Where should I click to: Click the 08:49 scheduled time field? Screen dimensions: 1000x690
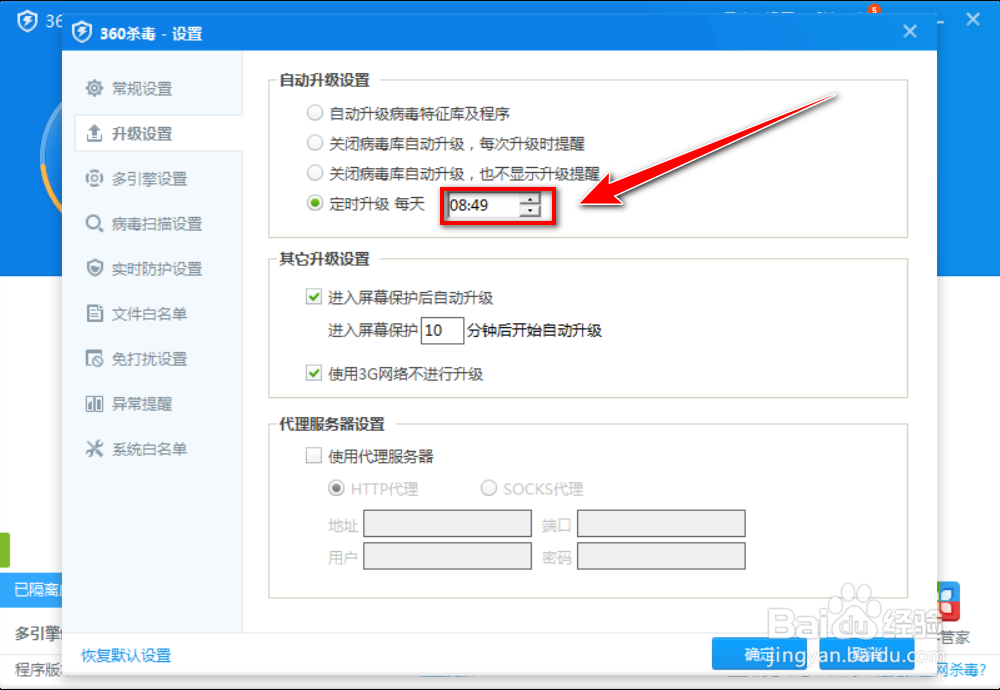[483, 205]
